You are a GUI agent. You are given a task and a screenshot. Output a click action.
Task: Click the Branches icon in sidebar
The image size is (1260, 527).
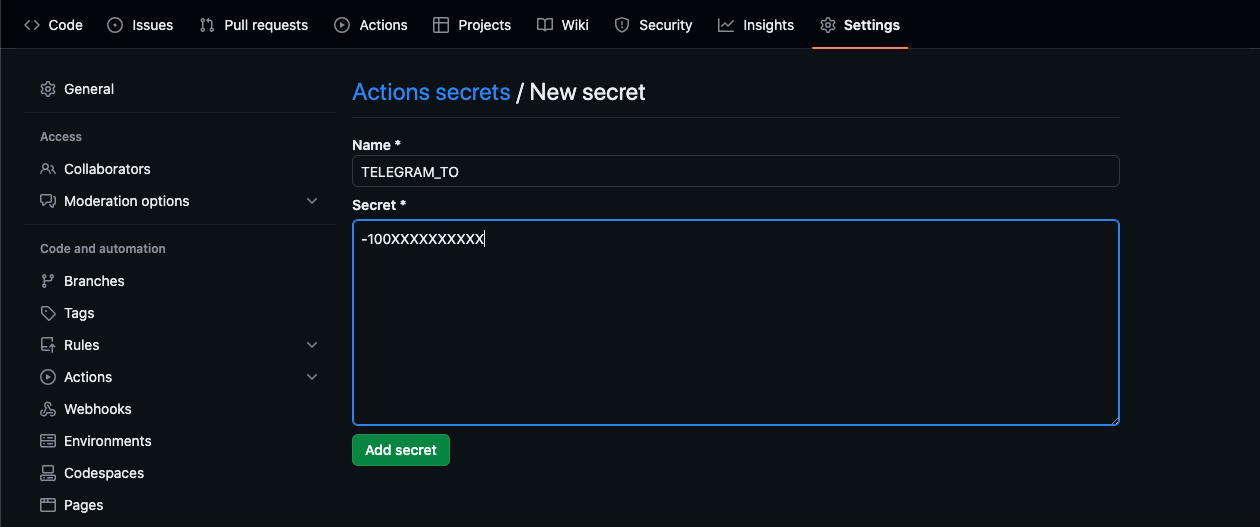pyautogui.click(x=48, y=281)
